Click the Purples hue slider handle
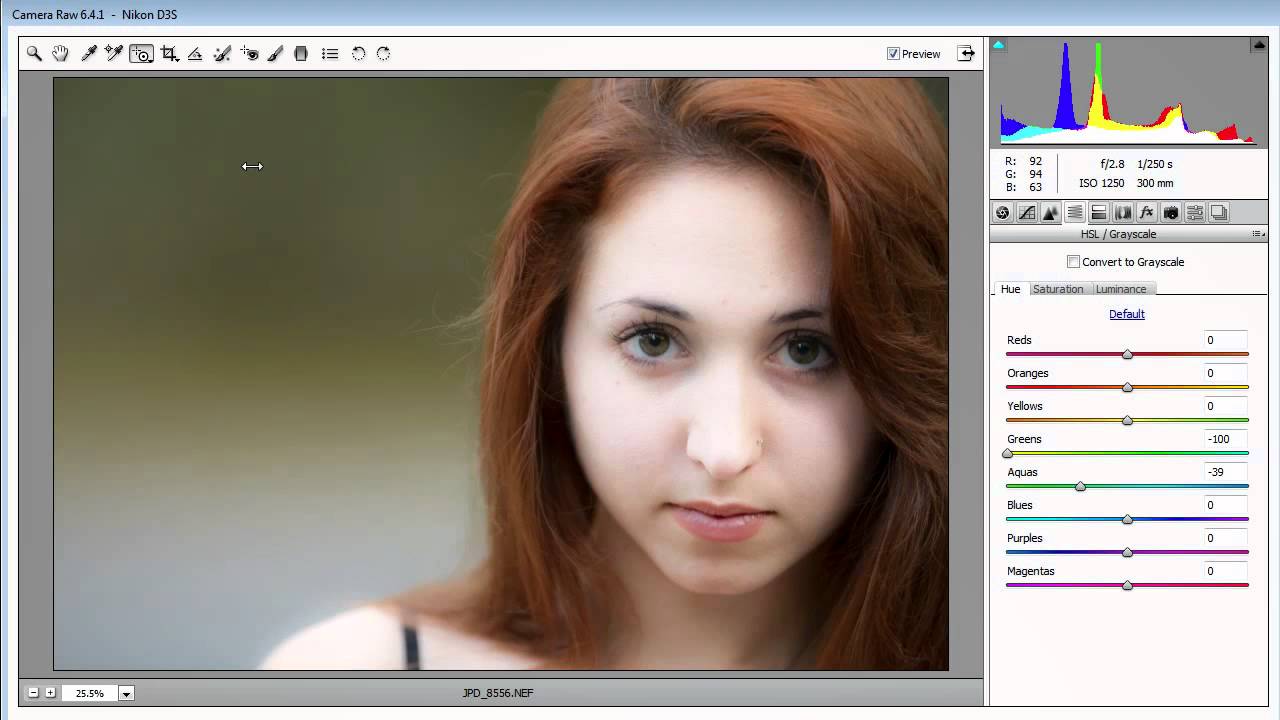Viewport: 1280px width, 720px height. (x=1127, y=552)
